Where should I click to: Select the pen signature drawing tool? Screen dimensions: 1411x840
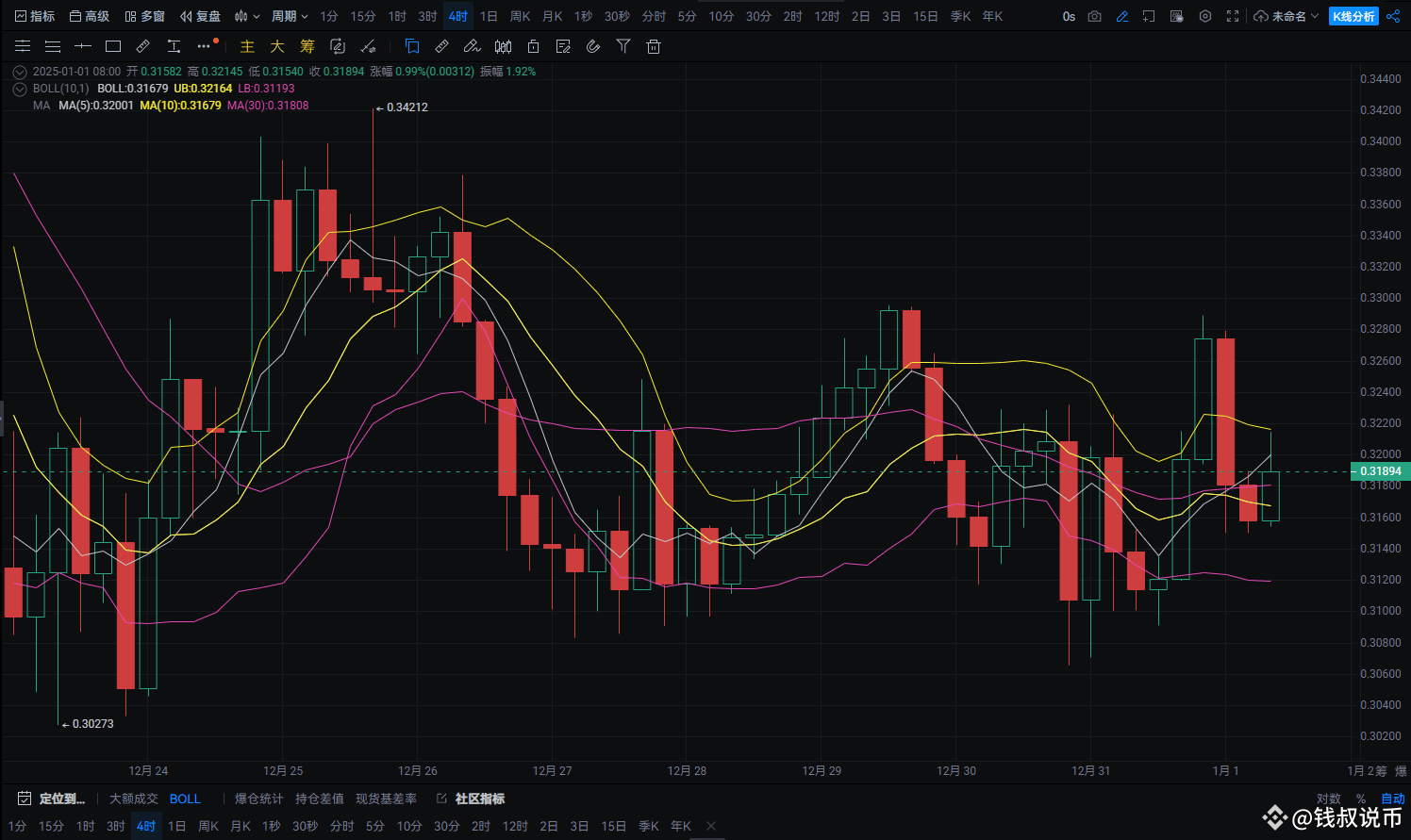[473, 46]
